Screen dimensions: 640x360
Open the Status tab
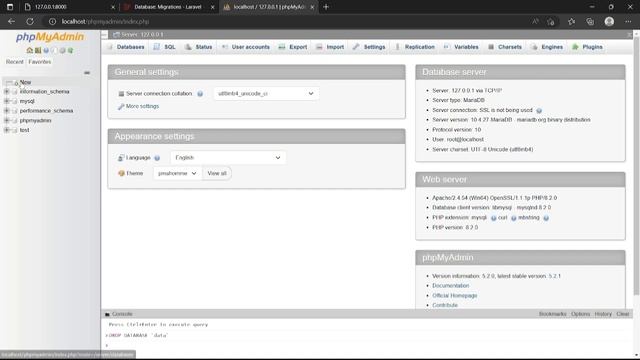(198, 47)
